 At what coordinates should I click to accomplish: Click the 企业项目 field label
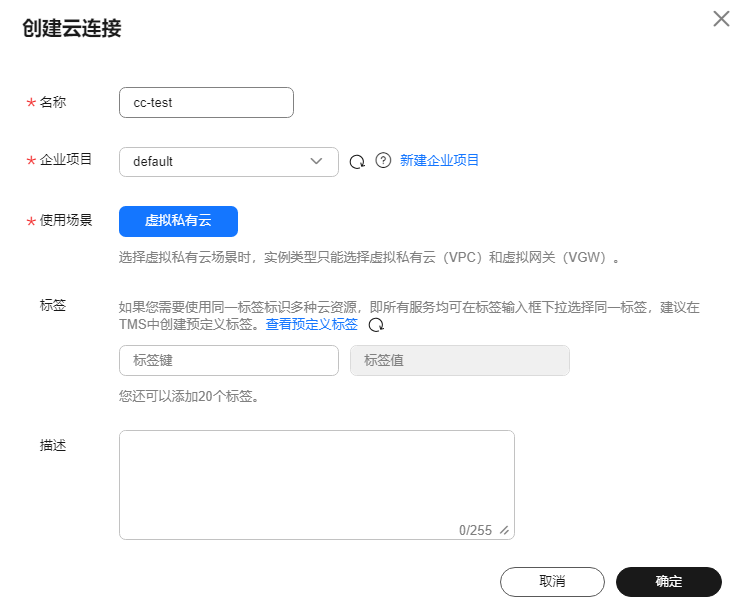[x=66, y=159]
